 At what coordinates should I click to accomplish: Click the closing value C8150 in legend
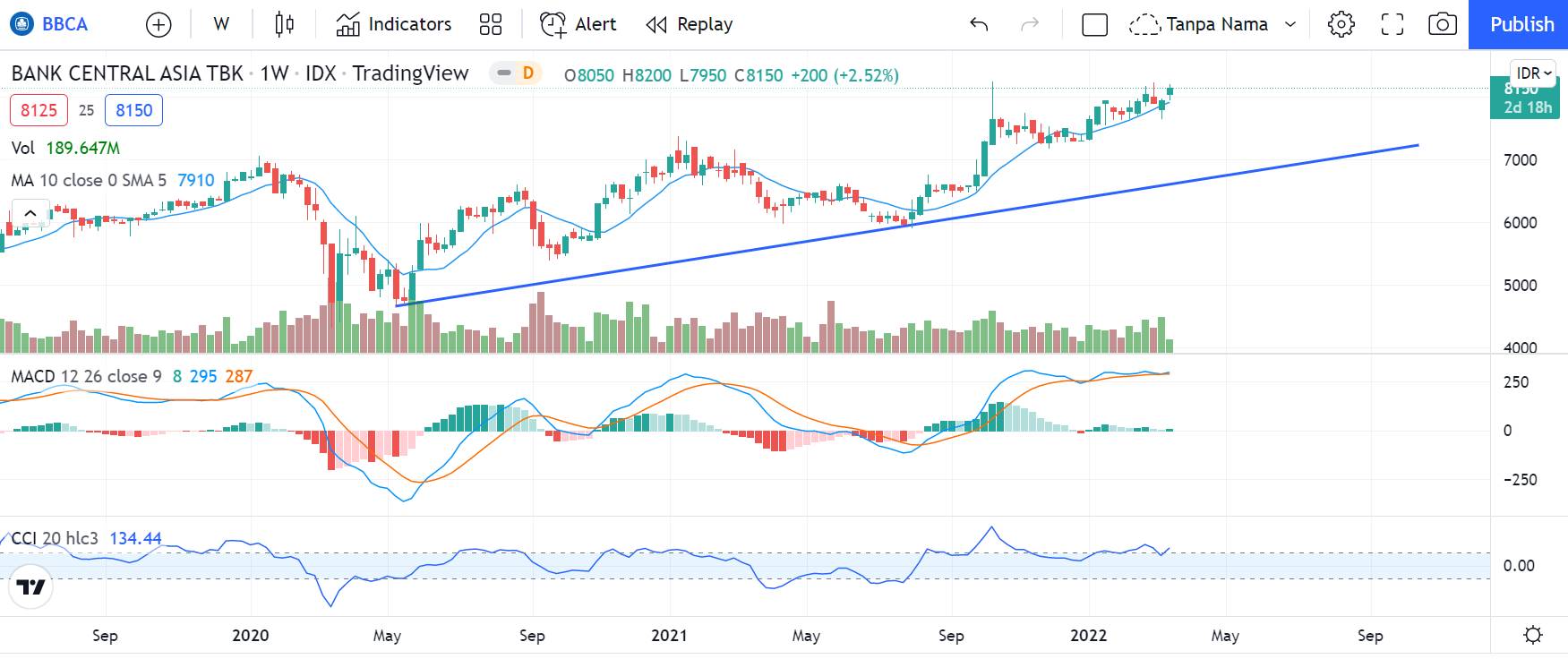(758, 75)
